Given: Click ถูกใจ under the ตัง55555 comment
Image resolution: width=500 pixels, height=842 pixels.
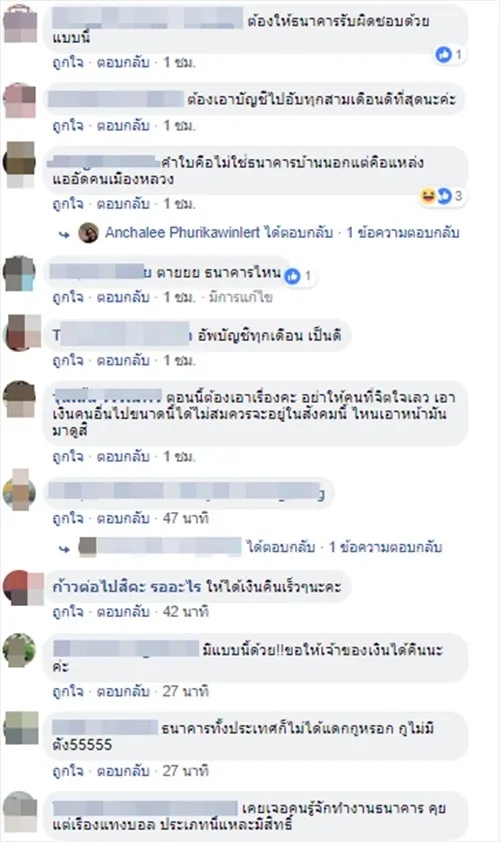Looking at the screenshot, I should click(x=68, y=771).
